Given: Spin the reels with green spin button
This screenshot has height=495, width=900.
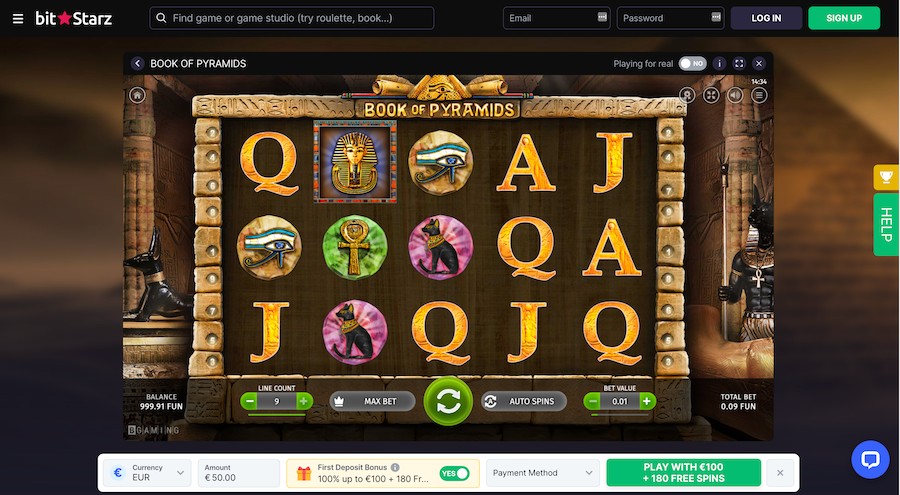Looking at the screenshot, I should (x=448, y=401).
